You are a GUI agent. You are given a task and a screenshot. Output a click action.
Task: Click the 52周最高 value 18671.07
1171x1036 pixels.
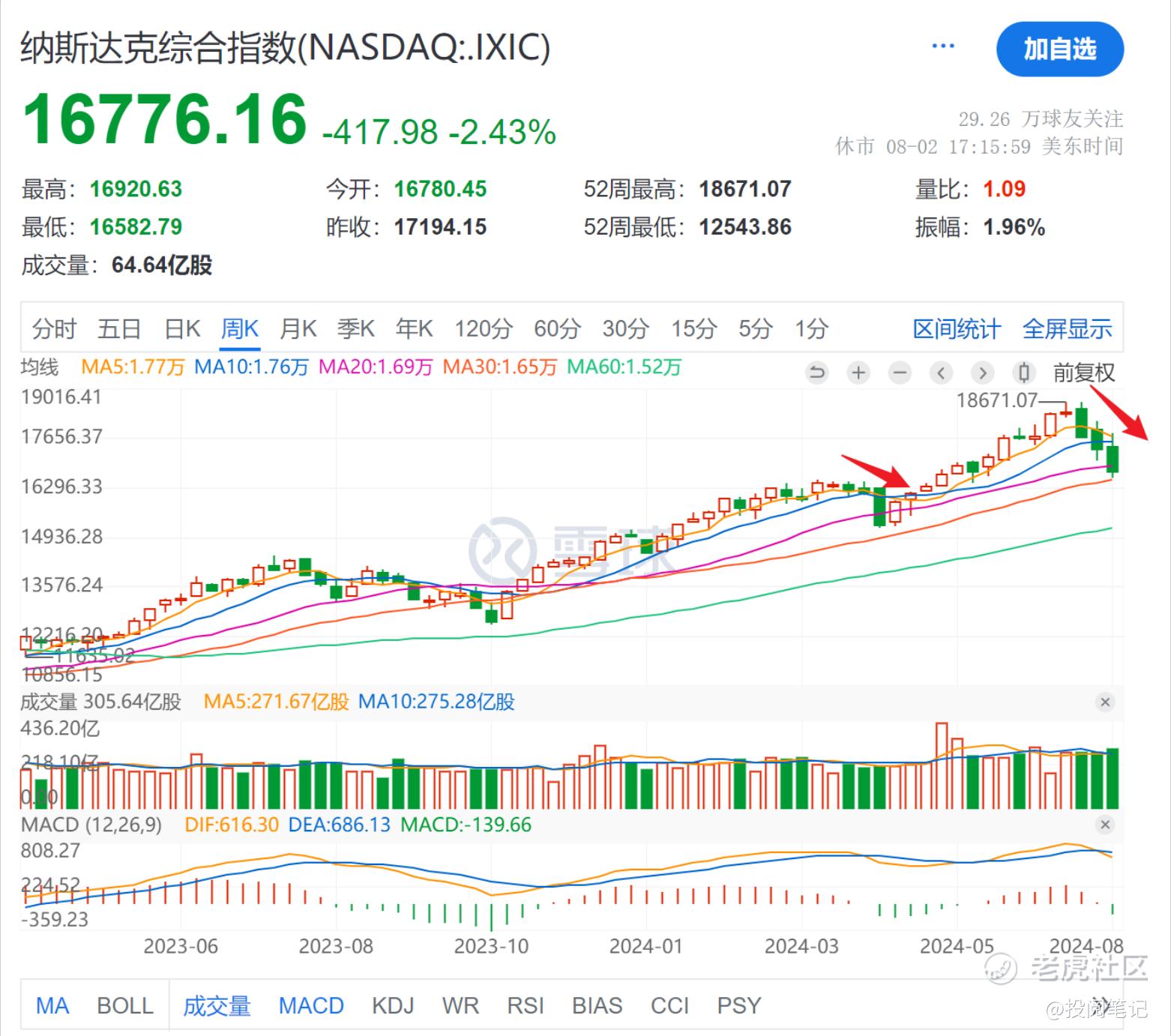[745, 189]
